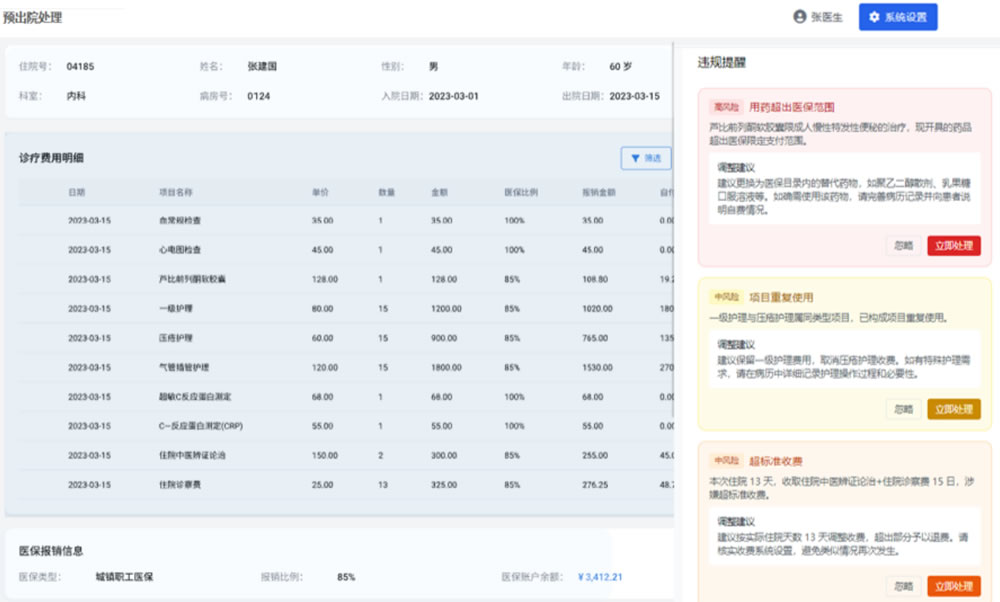The height and width of the screenshot is (602, 1000).
Task: Click the 张医生 user avatar icon
Action: [x=800, y=17]
